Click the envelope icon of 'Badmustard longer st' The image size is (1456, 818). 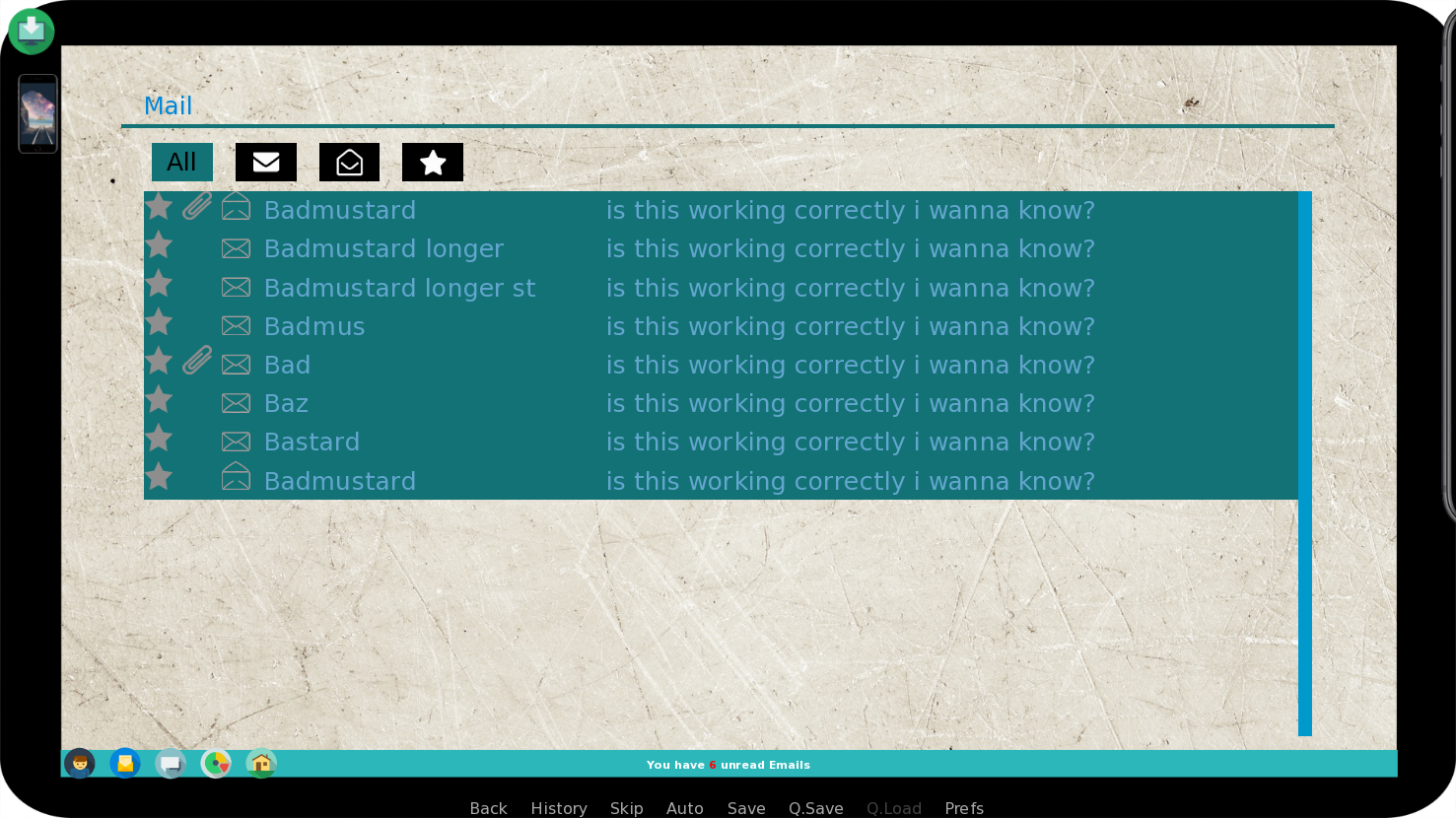point(236,287)
